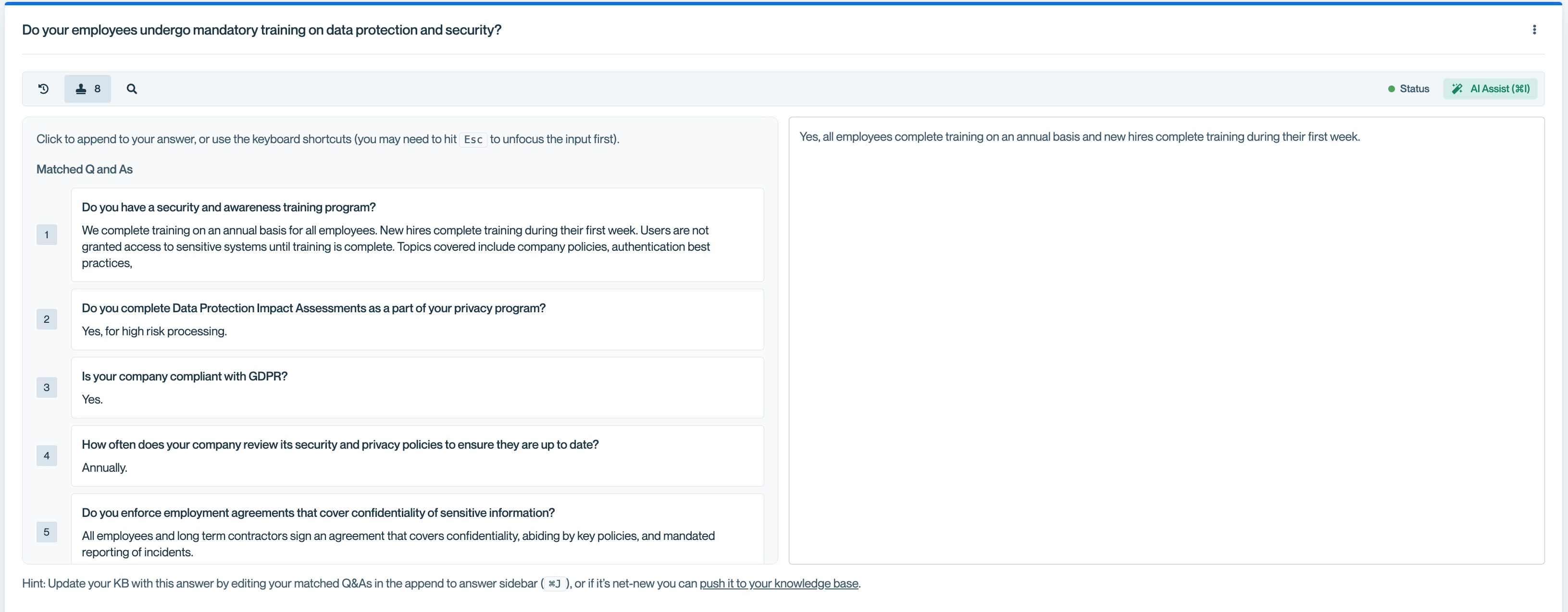Follow the push it to your knowledge base link
1568x612 pixels.
pos(779,583)
